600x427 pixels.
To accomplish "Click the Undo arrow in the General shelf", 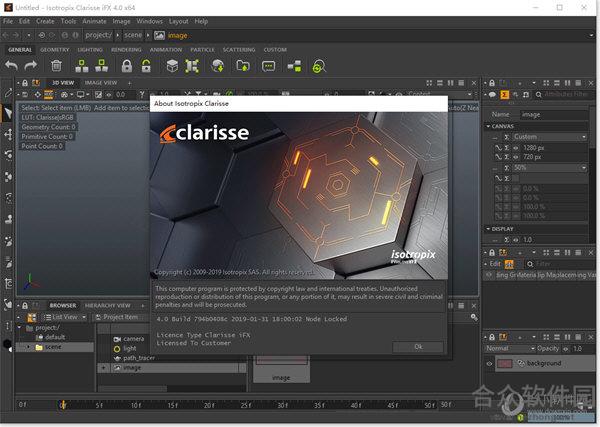I will pyautogui.click(x=11, y=66).
